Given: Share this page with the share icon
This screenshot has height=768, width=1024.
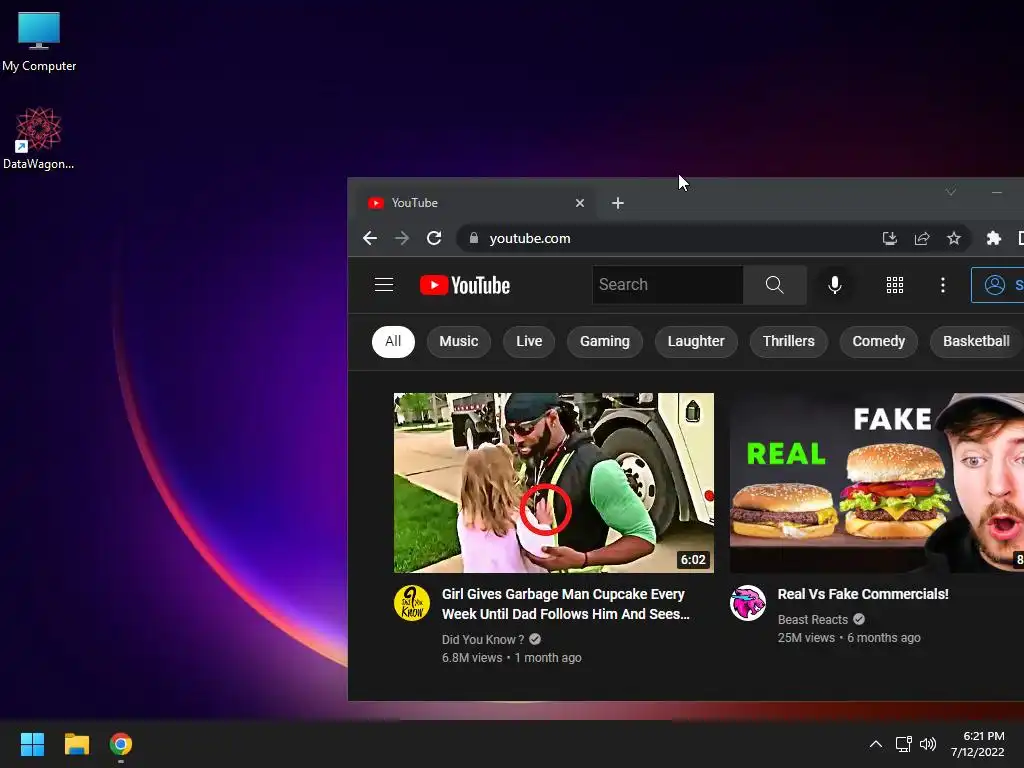Looking at the screenshot, I should (x=921, y=238).
